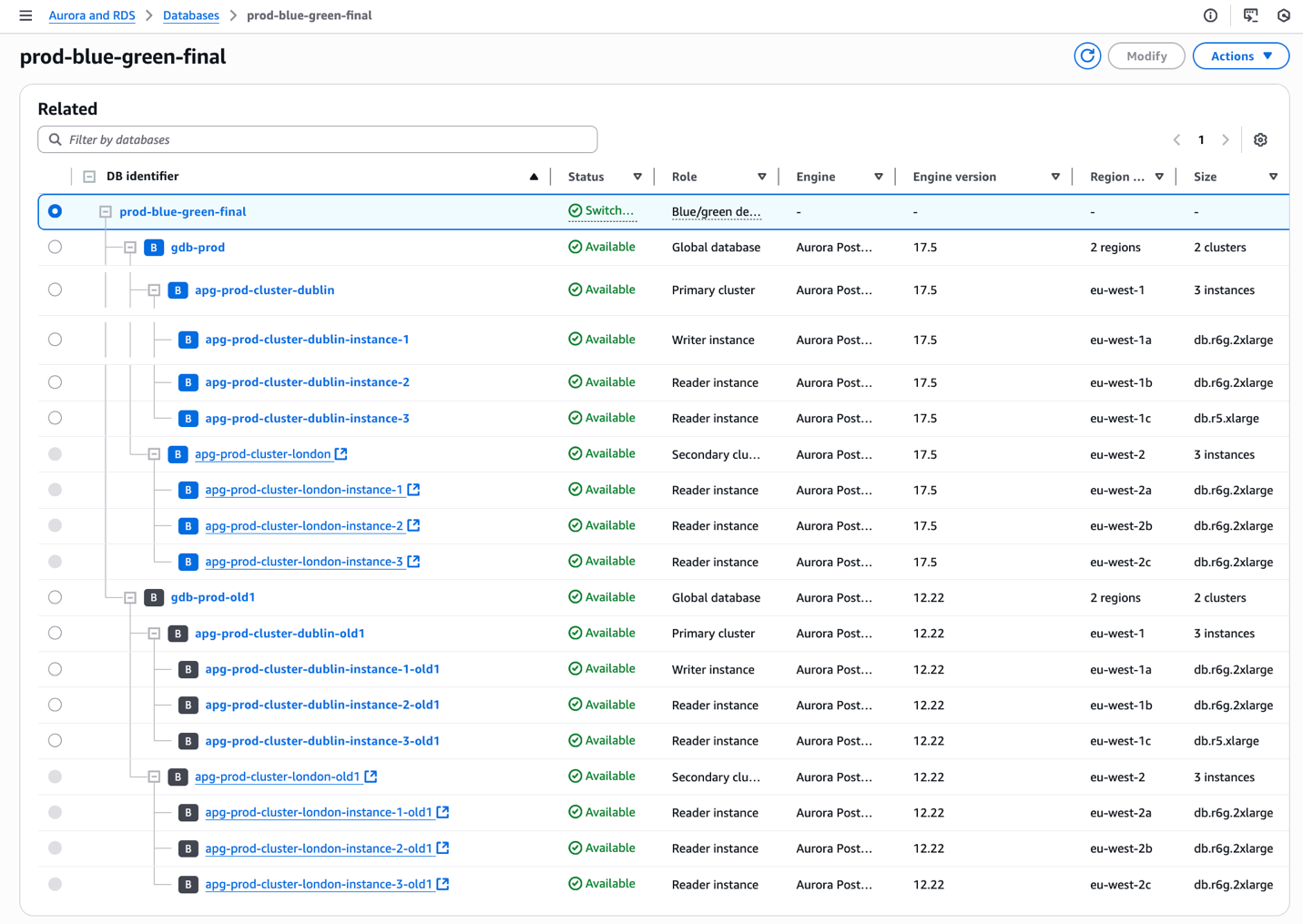Click external link icon for apg-prod-cluster-london-old1
This screenshot has height=924, width=1303.
[372, 777]
